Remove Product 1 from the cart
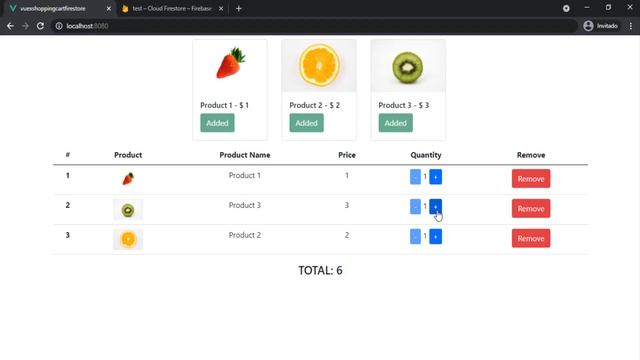Screen dimensions: 640x360 [x=531, y=179]
